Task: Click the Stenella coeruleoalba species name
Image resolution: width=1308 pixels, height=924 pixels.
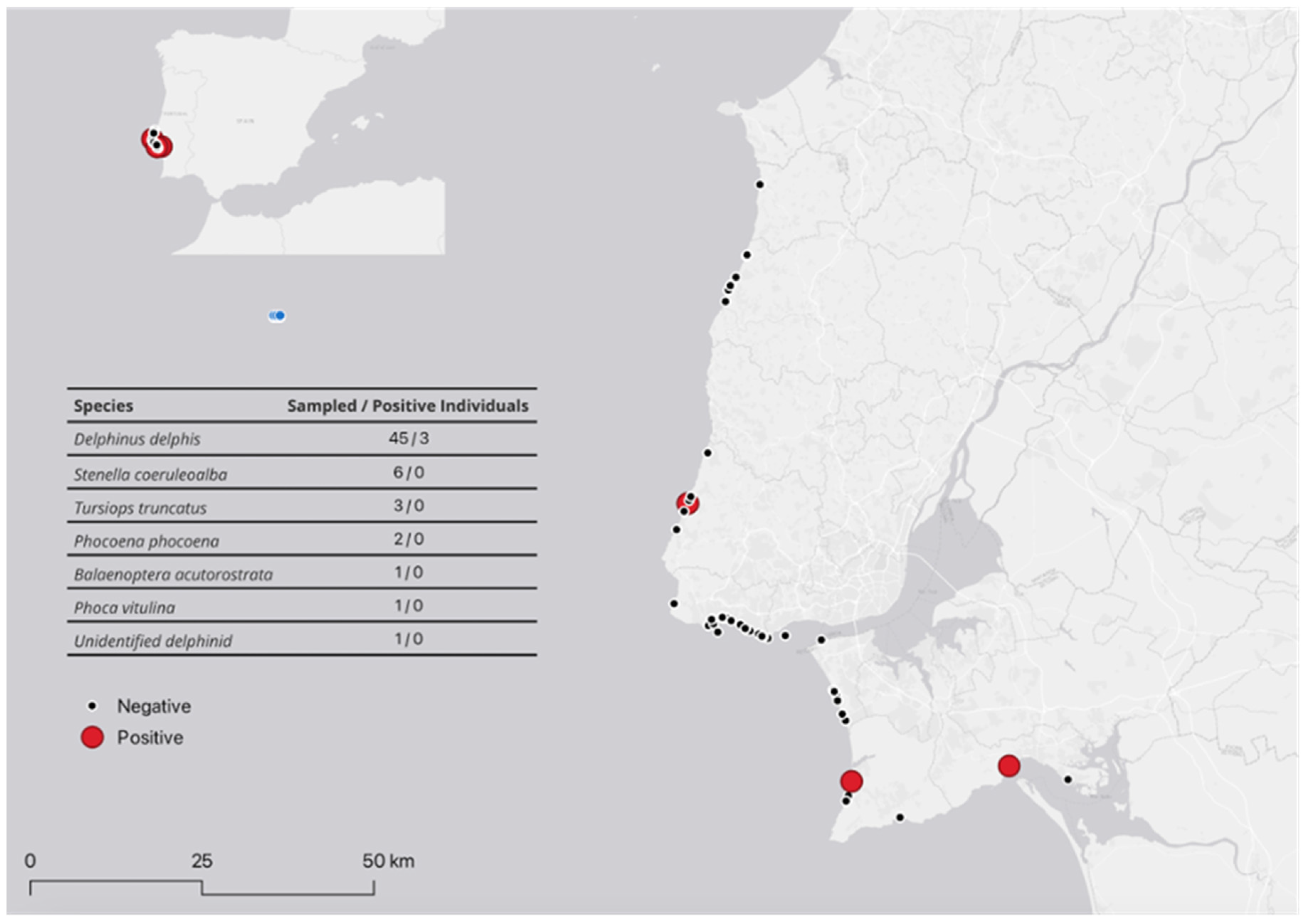Action: (150, 474)
